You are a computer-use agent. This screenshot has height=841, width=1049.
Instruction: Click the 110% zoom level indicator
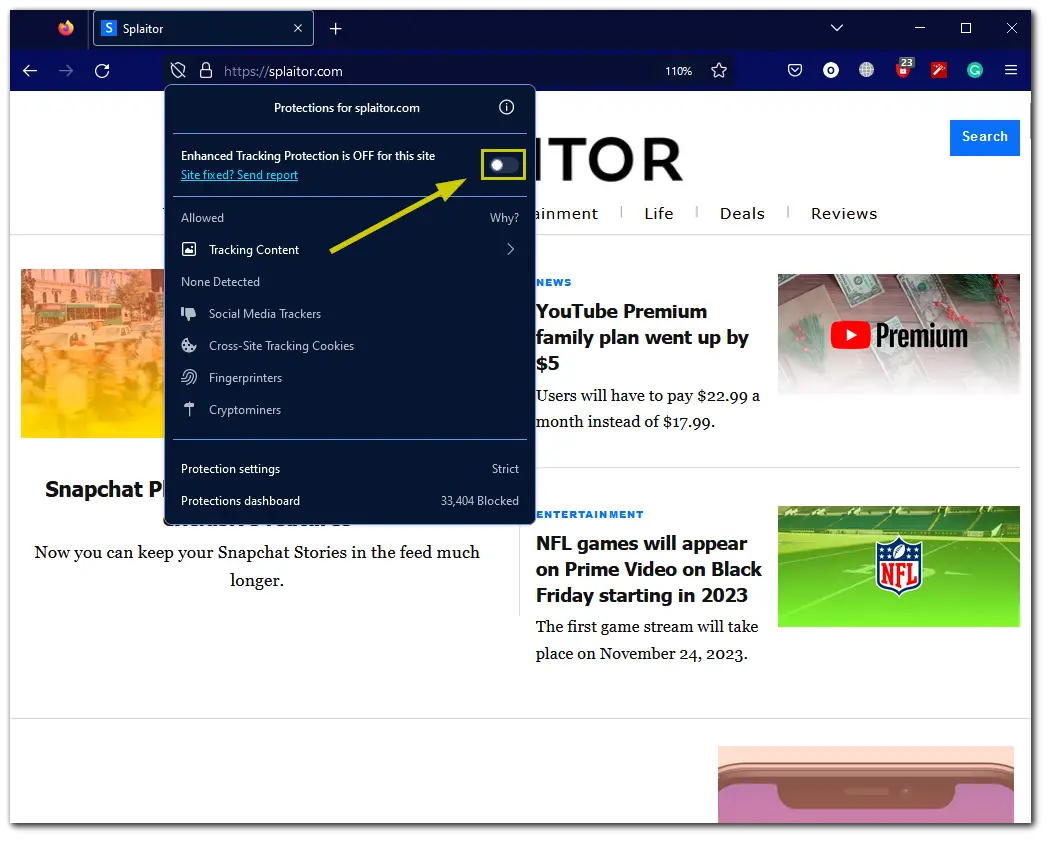coord(678,71)
